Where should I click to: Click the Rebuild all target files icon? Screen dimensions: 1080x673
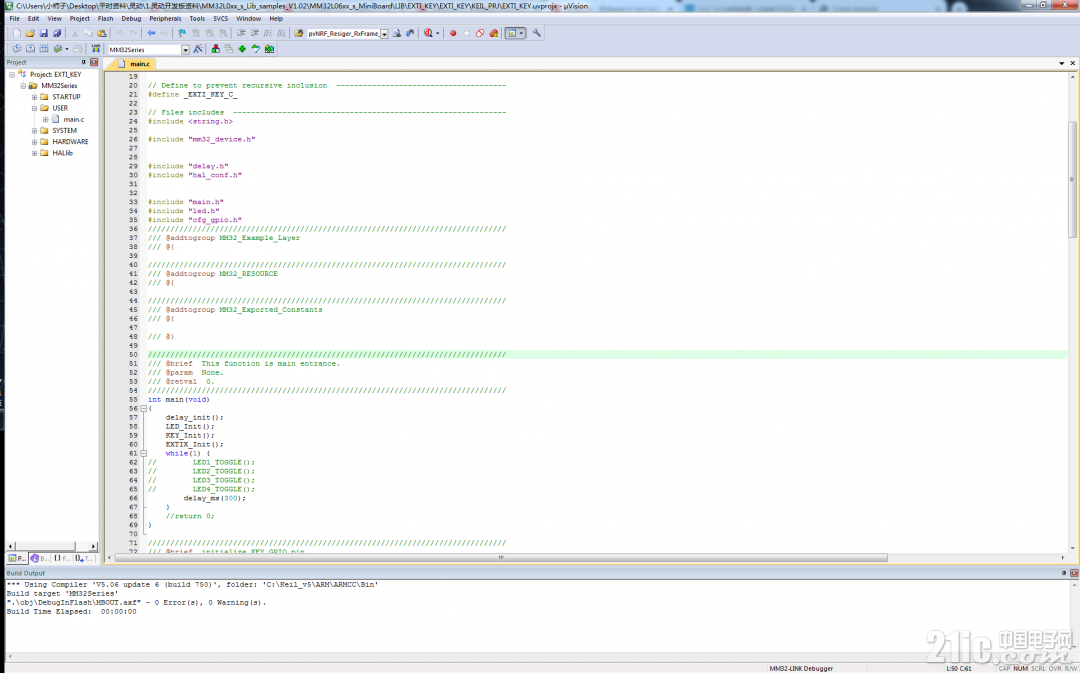43,49
